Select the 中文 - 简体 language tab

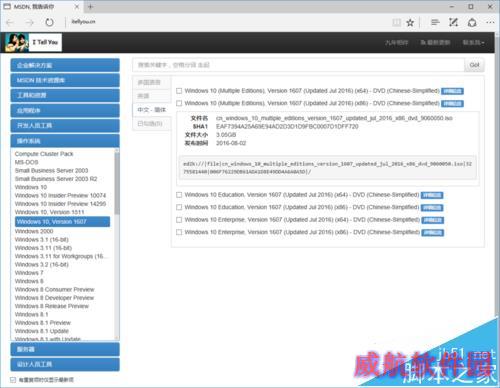pyautogui.click(x=152, y=110)
